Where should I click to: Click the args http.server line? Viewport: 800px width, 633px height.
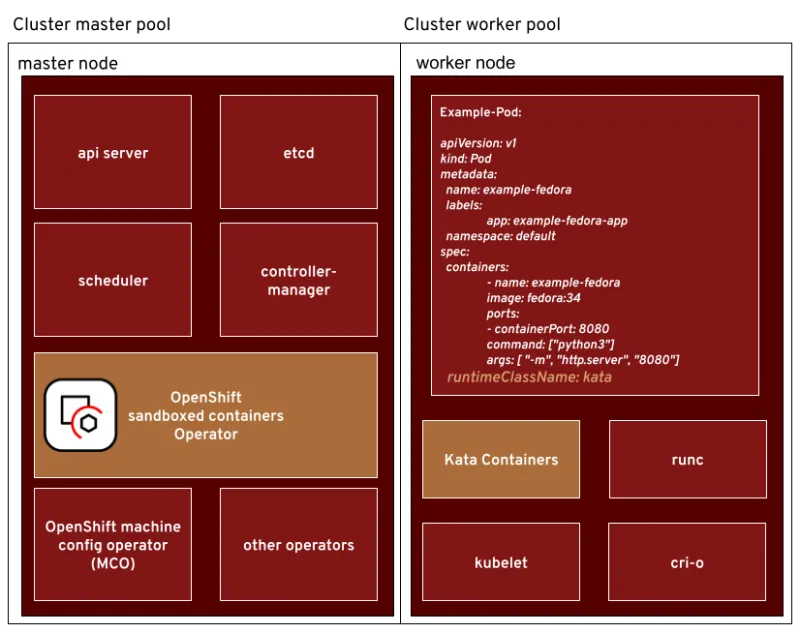click(x=583, y=360)
